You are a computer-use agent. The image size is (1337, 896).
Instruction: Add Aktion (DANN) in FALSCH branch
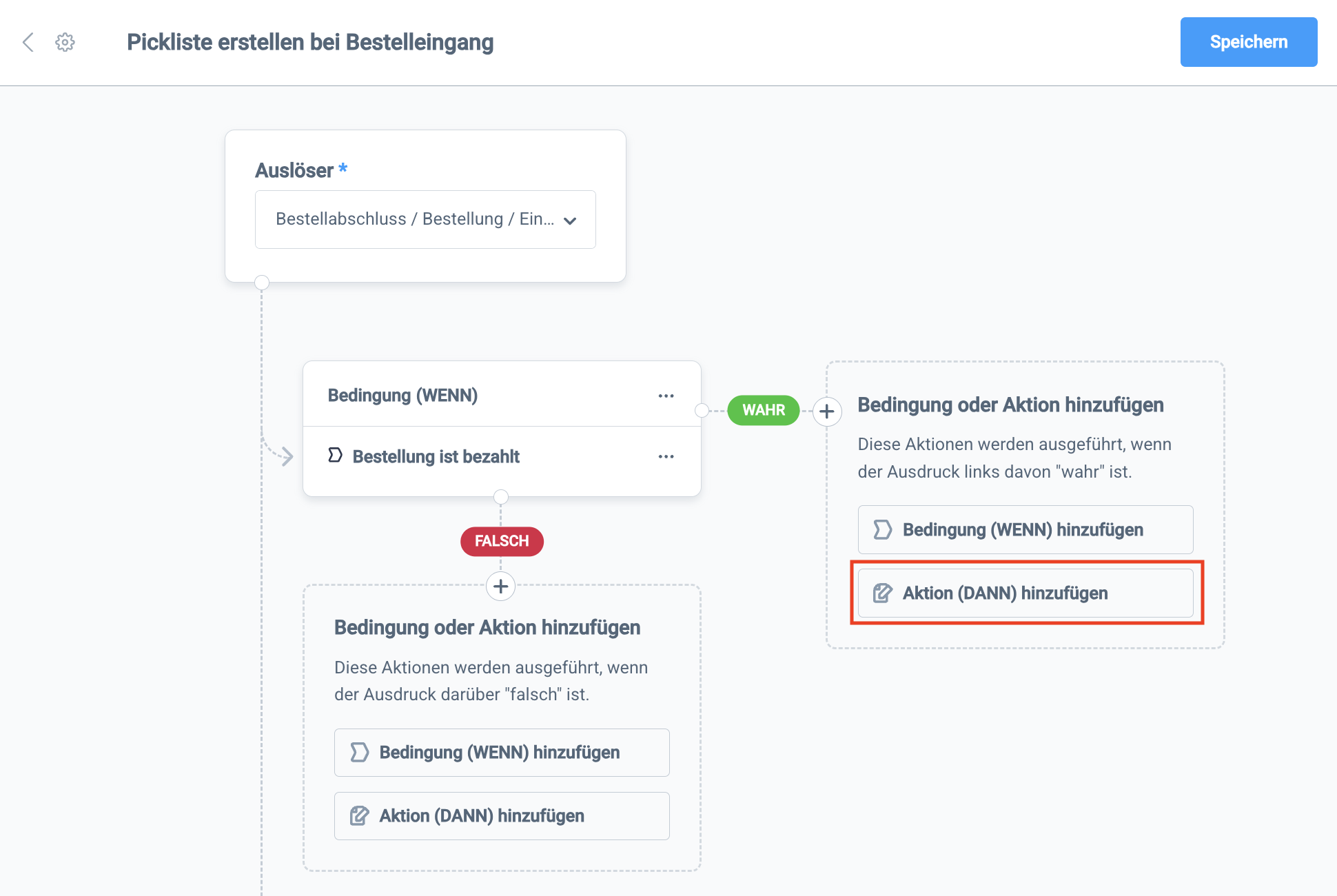pos(501,815)
